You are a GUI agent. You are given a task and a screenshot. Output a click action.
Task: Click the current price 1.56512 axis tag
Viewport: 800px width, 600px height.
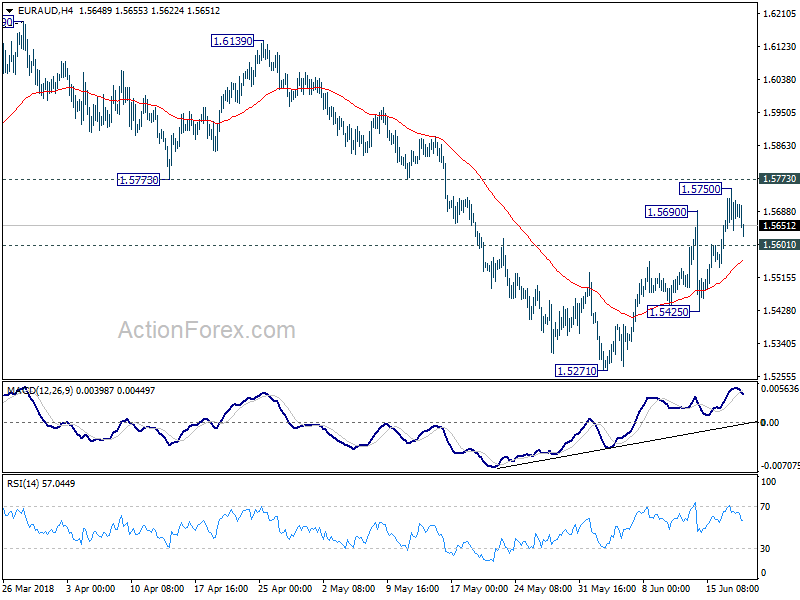pos(779,226)
